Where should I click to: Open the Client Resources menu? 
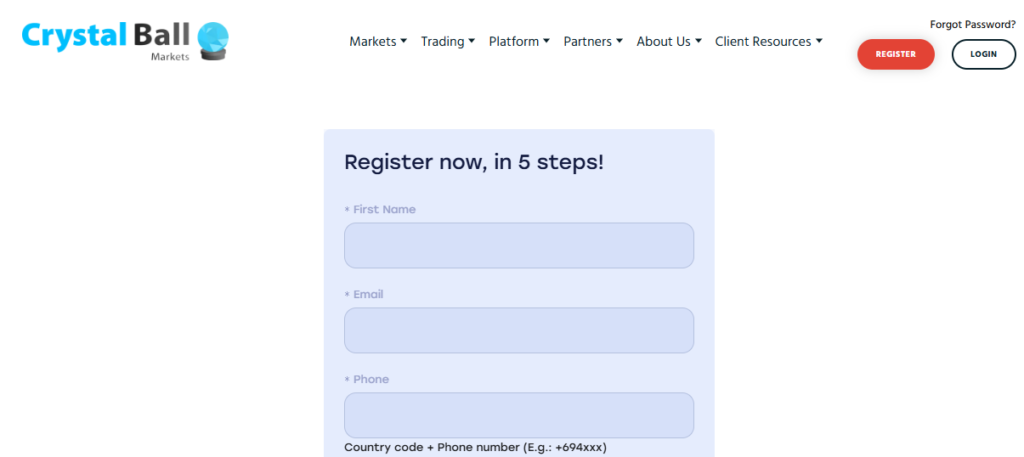(x=762, y=41)
